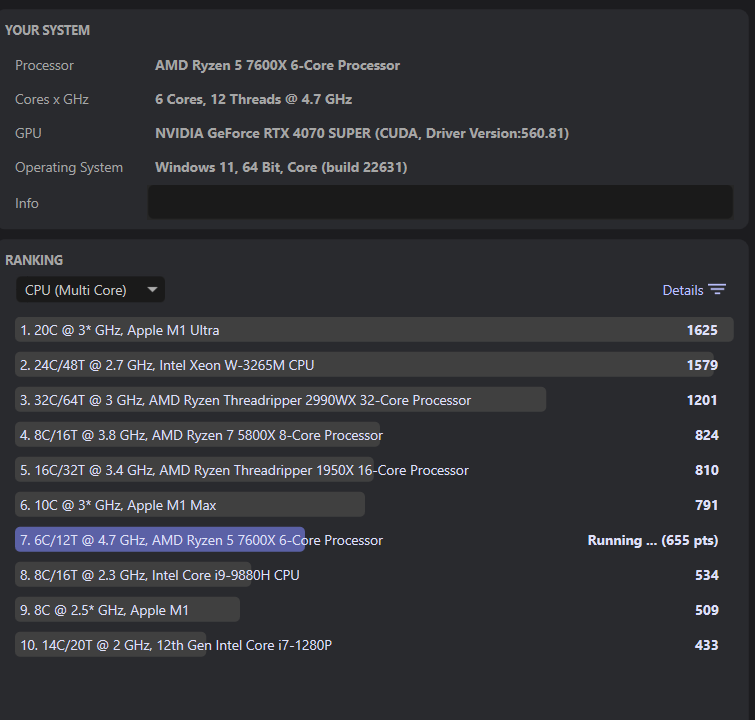Click the filter icon beside Details
This screenshot has width=755, height=720.
(x=717, y=289)
